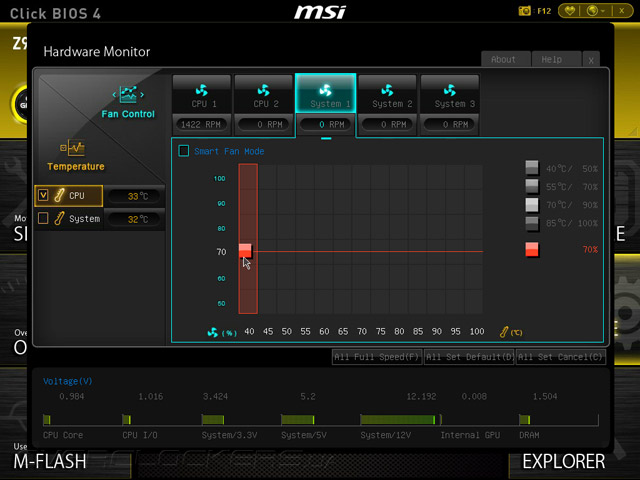The height and width of the screenshot is (480, 640).
Task: Click the Internal GPU label
Action: click(470, 435)
